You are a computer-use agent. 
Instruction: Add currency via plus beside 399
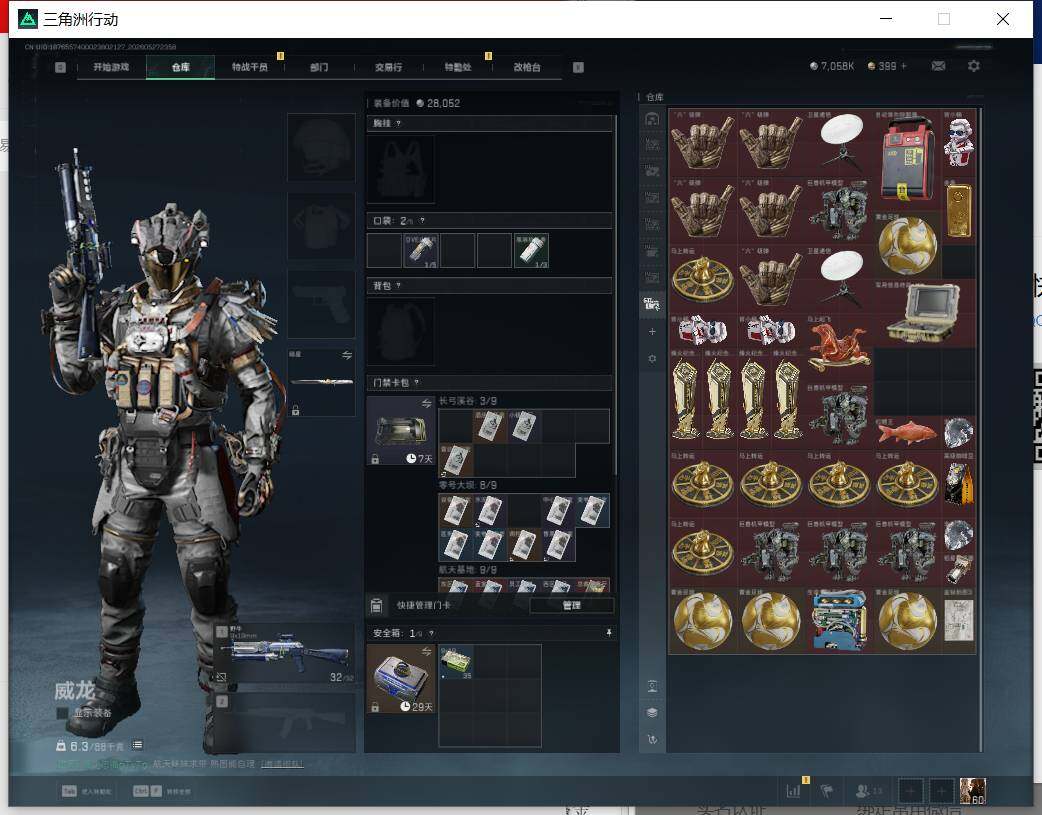(904, 66)
